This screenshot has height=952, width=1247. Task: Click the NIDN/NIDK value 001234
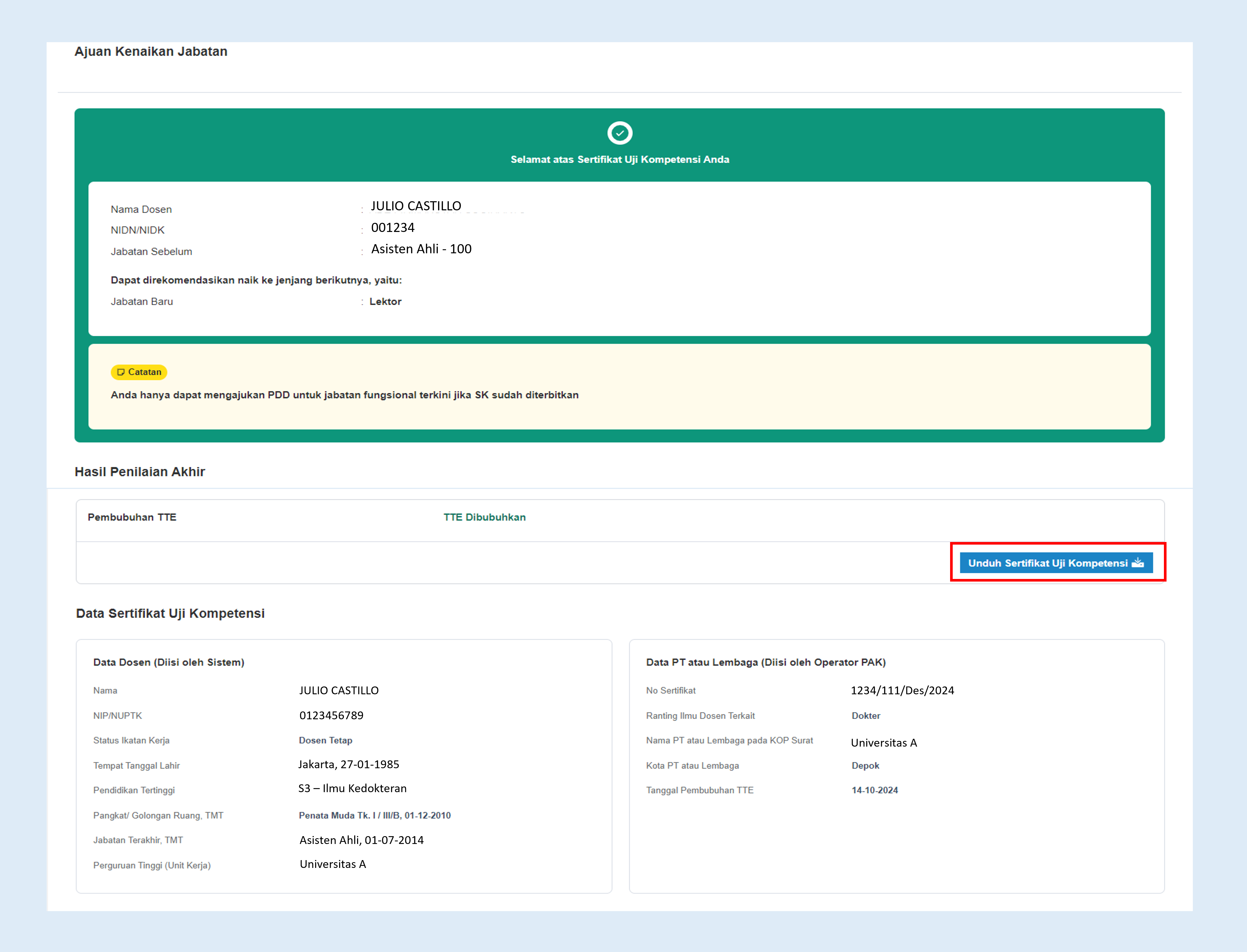tap(393, 228)
